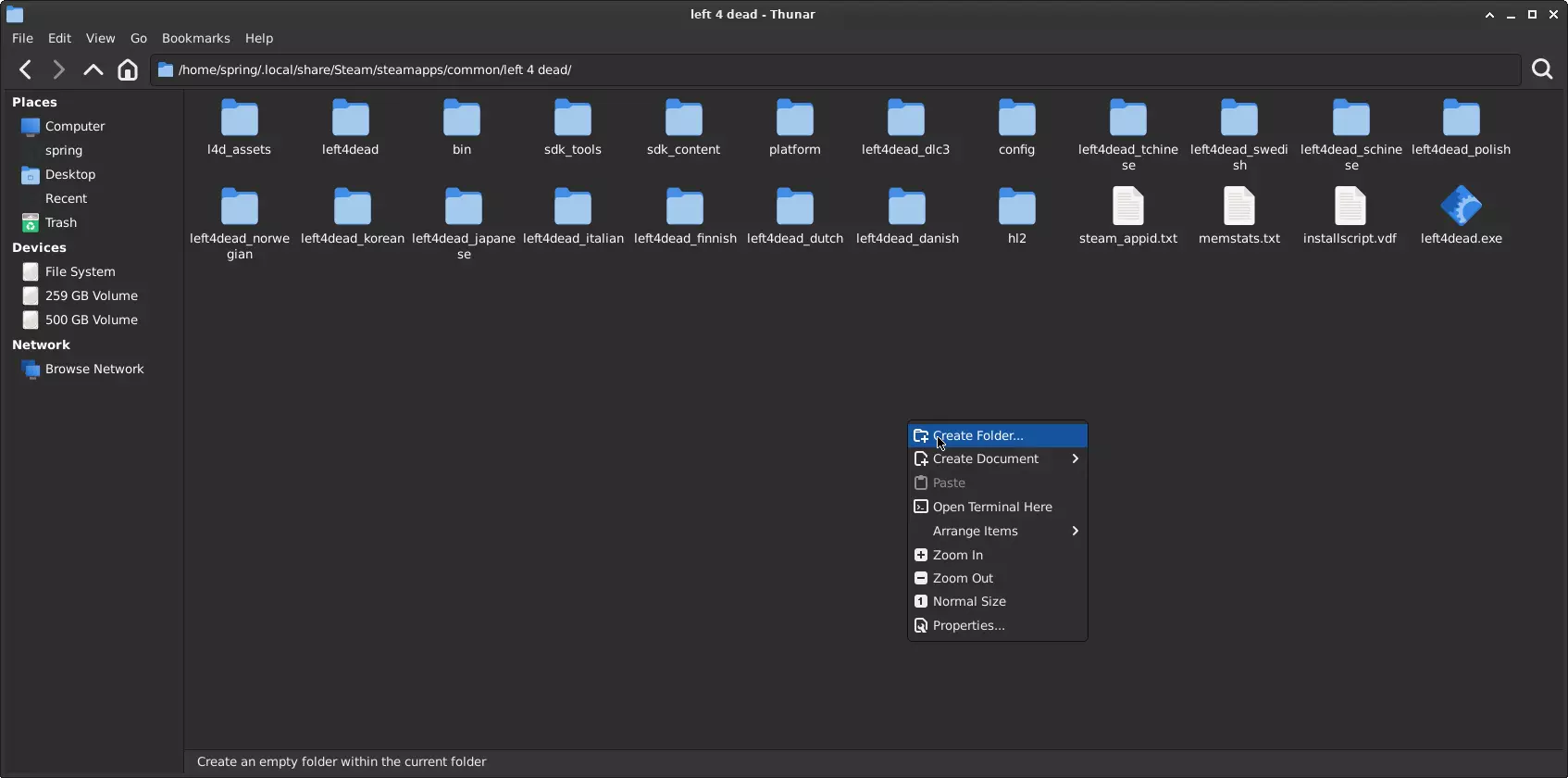Open the Help menu
Screen dimensions: 1568x778
coord(259,38)
